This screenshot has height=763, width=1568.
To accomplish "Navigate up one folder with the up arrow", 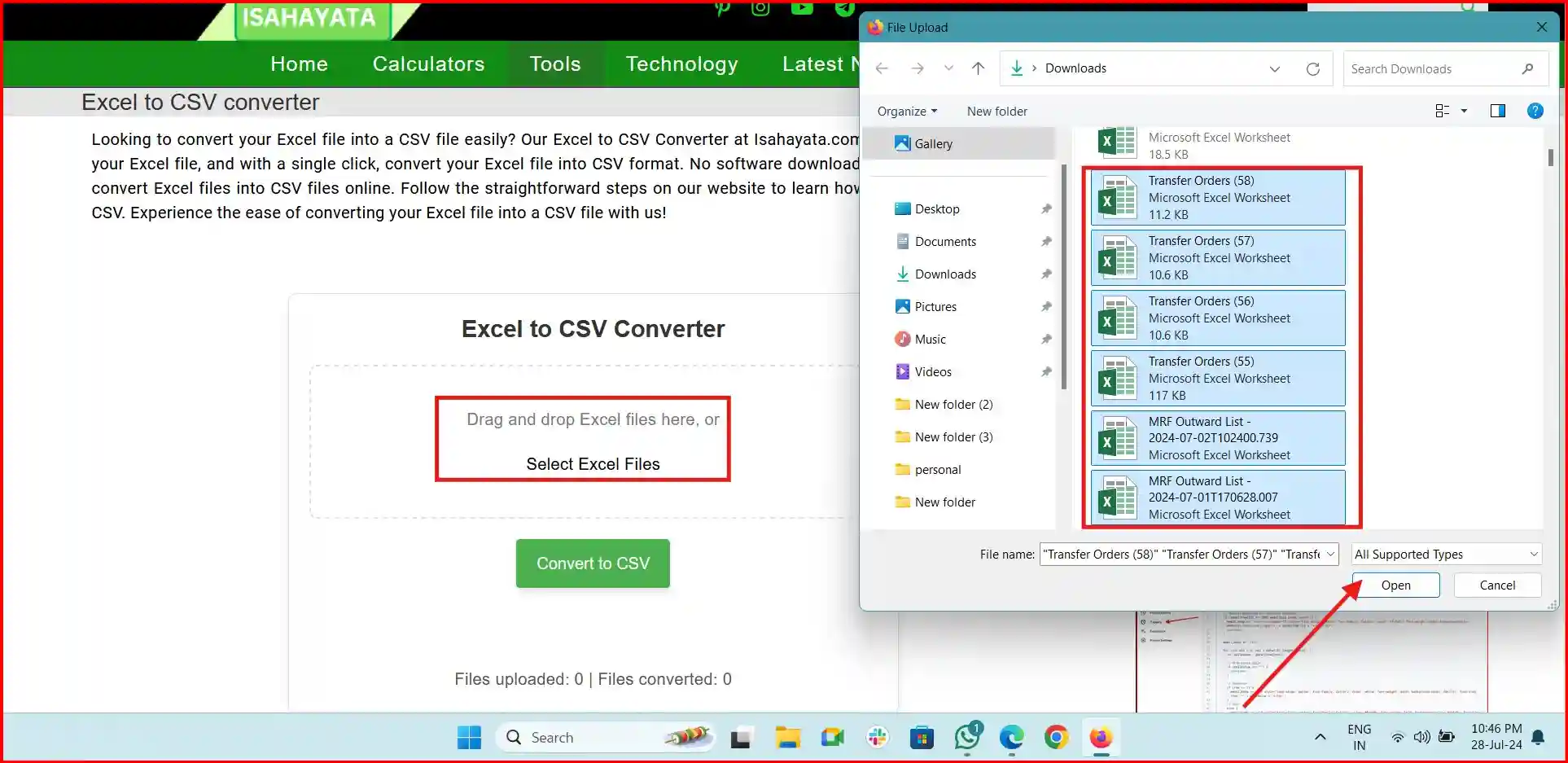I will pos(979,68).
